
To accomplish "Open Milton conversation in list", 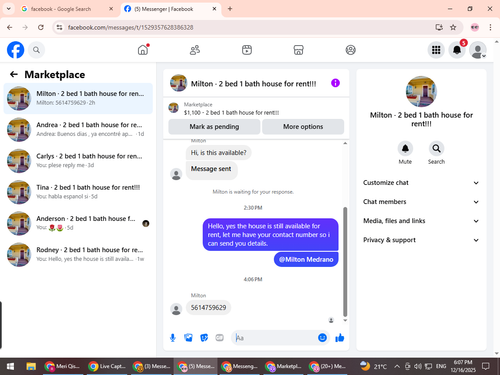I will click(x=78, y=98).
